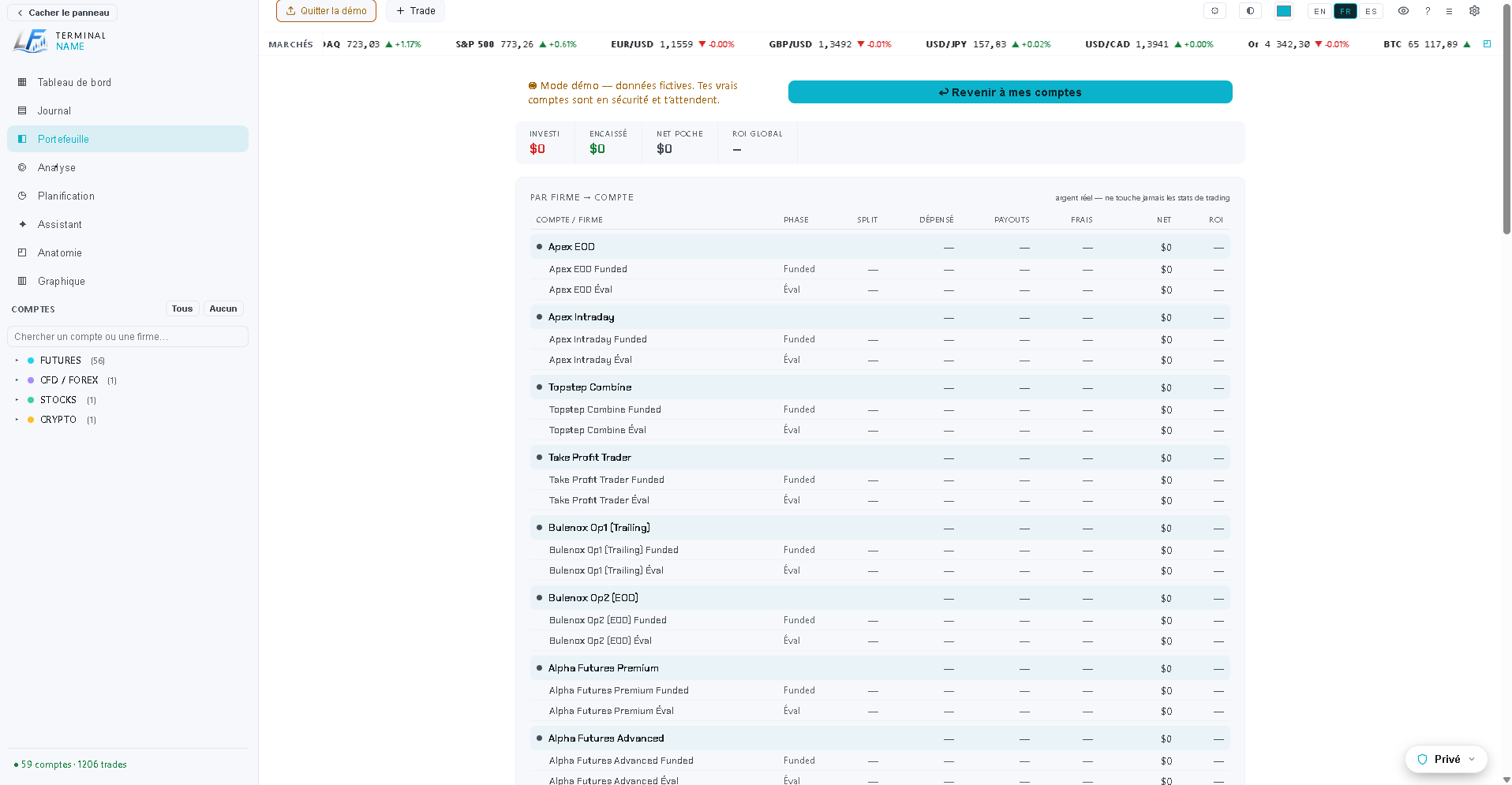This screenshot has height=785, width=1512.
Task: Go to the Analyse page
Action: coord(127,167)
